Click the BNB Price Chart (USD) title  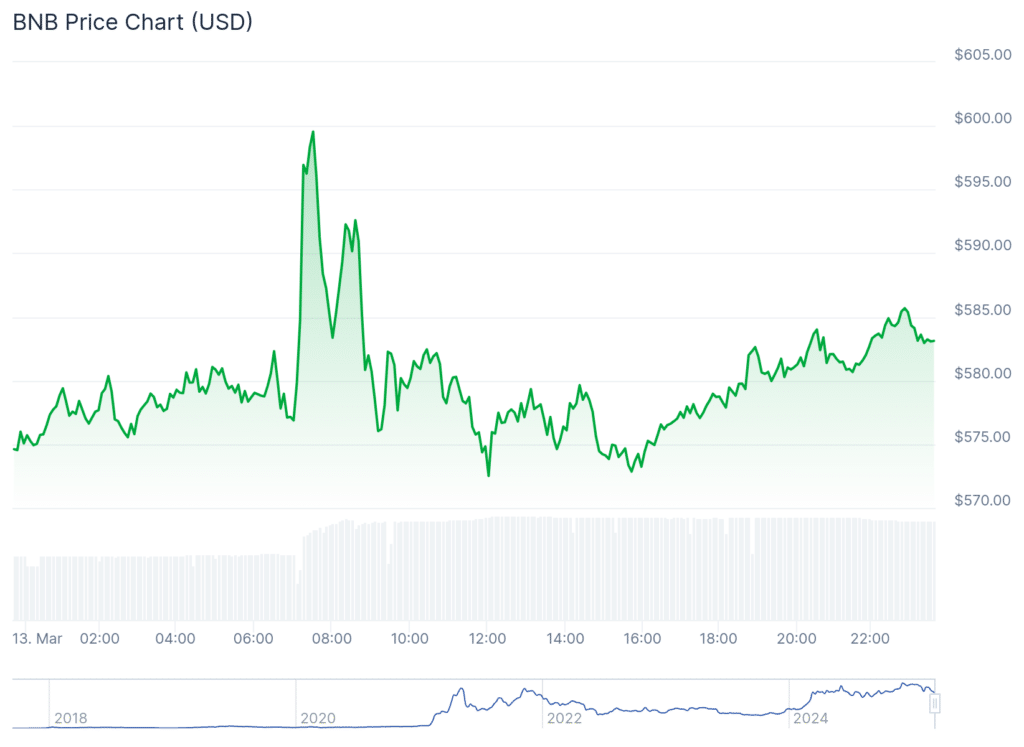tap(132, 22)
